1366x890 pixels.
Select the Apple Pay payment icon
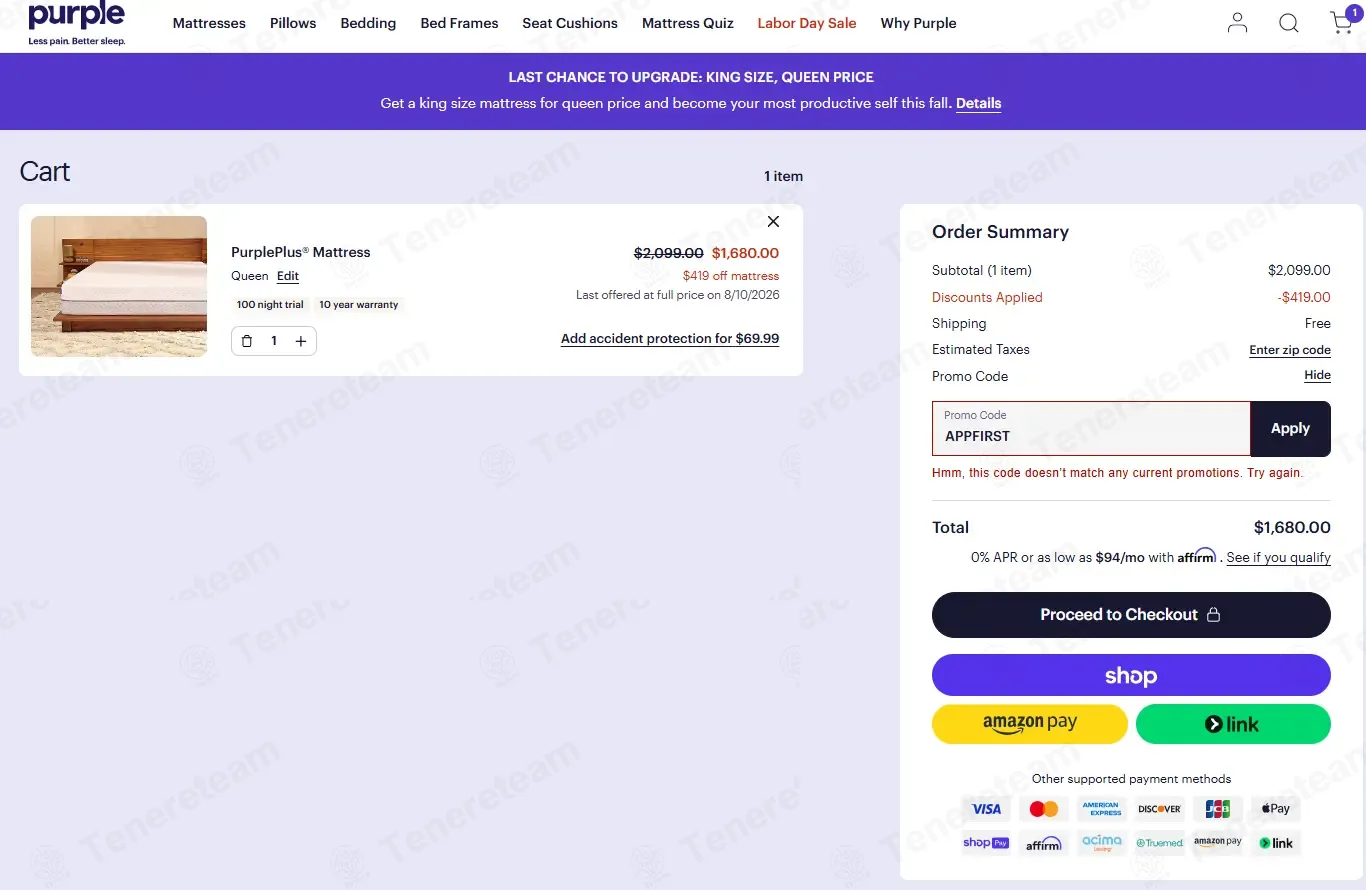point(1275,809)
